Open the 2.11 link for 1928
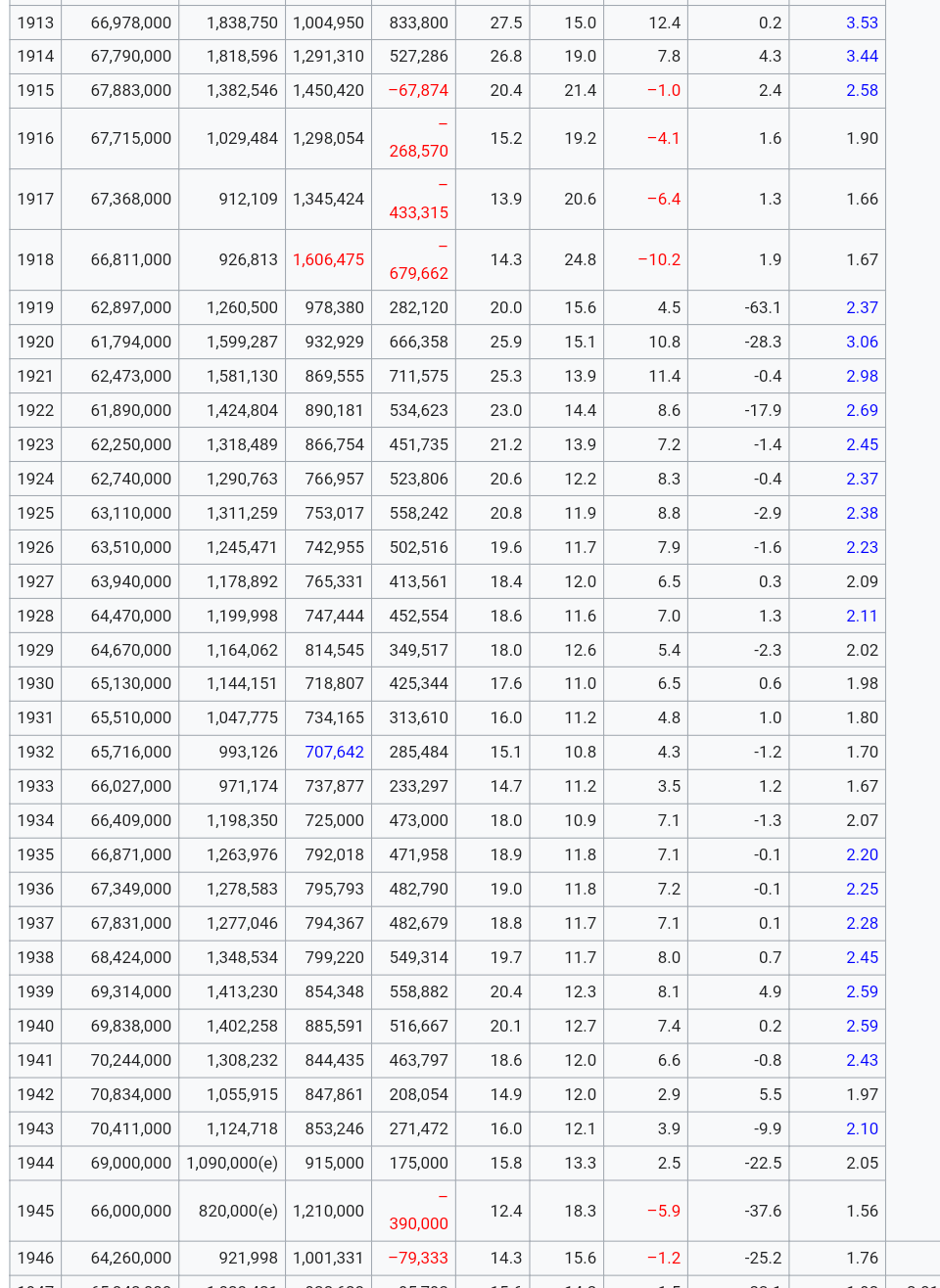Image resolution: width=940 pixels, height=1288 pixels. [862, 617]
